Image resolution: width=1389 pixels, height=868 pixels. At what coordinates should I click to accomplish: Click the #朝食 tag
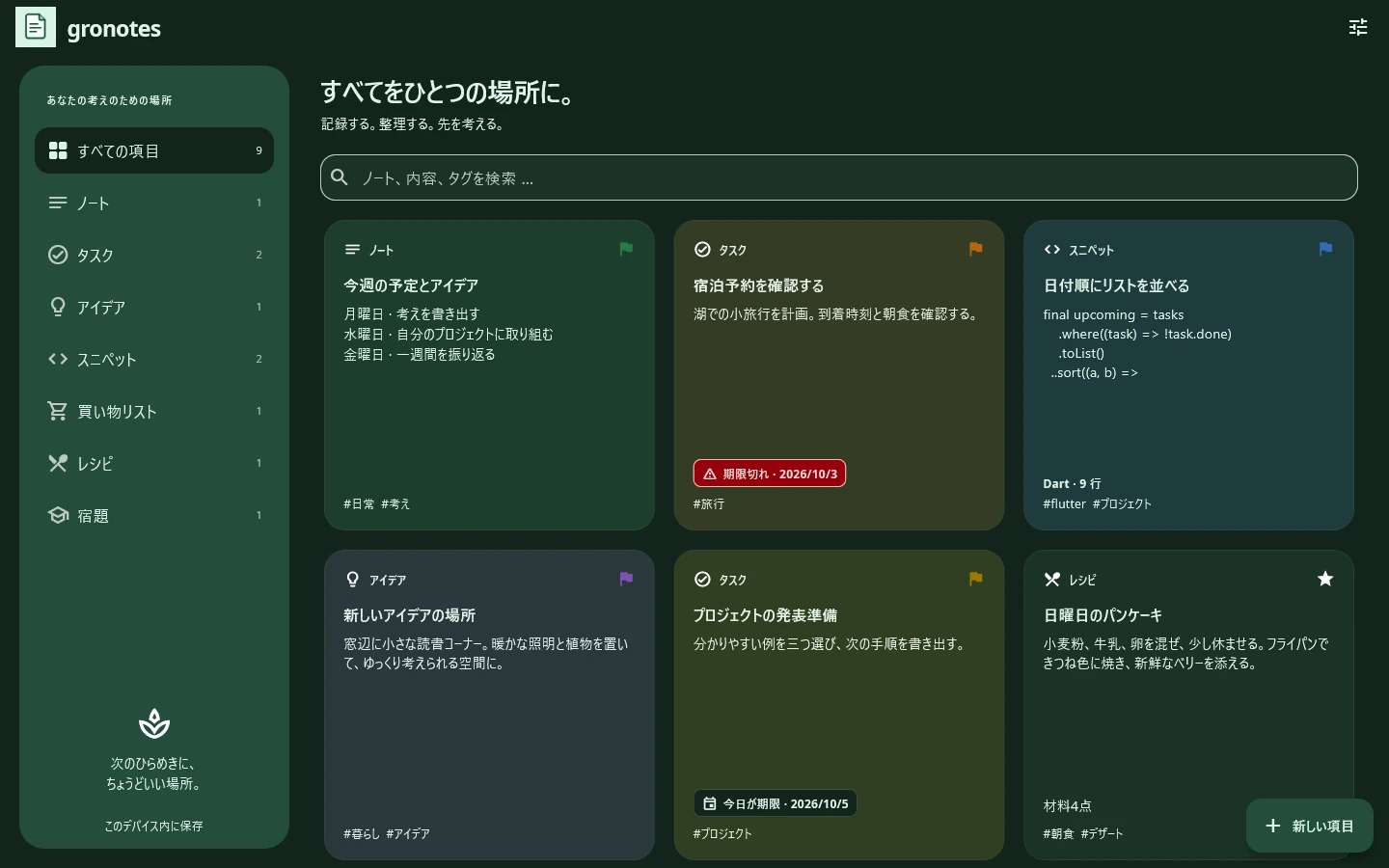(1058, 833)
